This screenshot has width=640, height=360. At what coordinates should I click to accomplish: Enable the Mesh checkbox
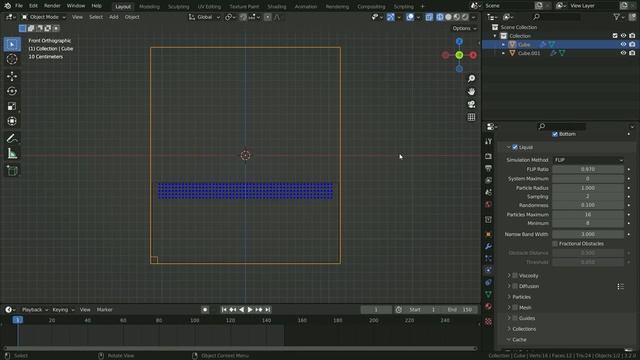click(x=515, y=307)
